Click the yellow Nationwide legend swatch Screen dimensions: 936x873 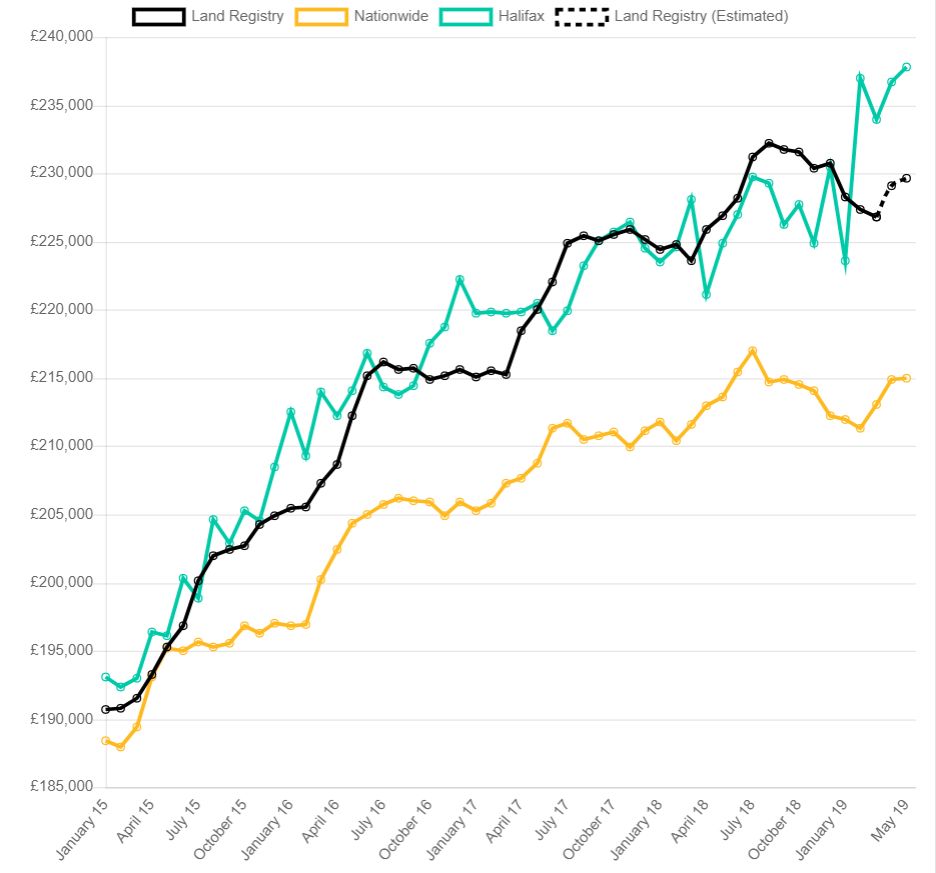pos(322,16)
